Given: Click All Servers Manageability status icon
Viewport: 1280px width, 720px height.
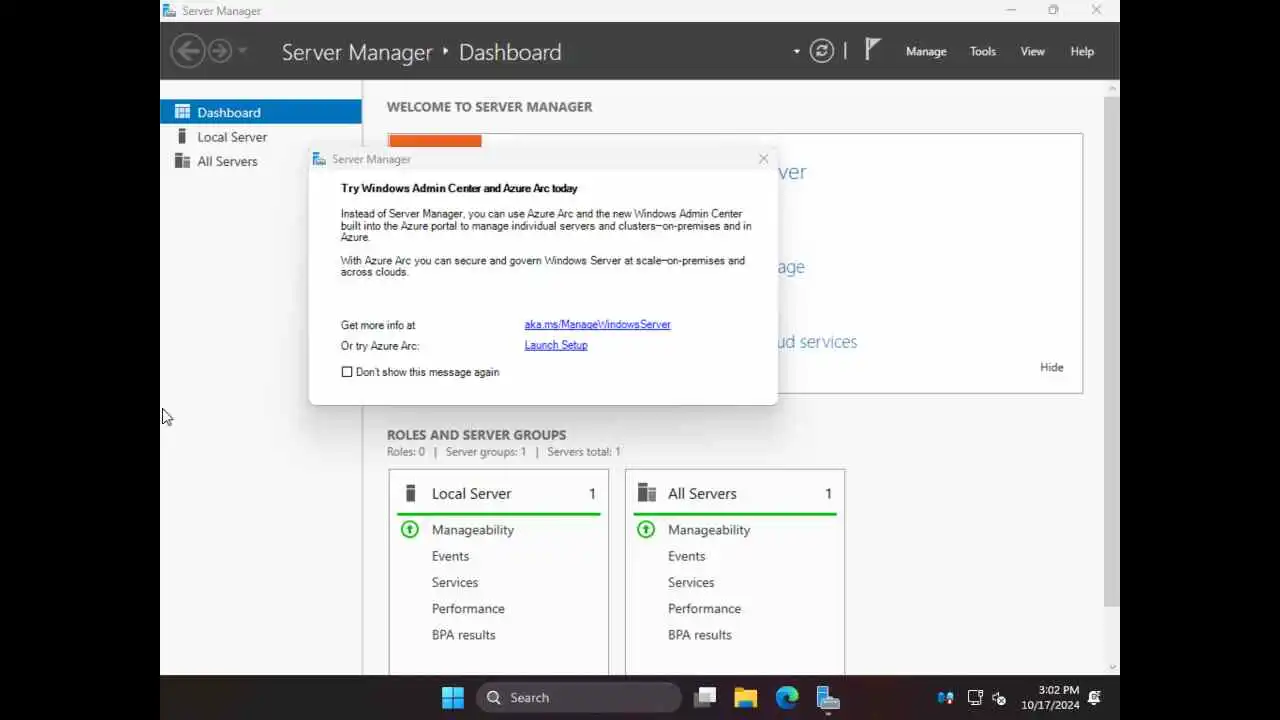Looking at the screenshot, I should [x=646, y=530].
